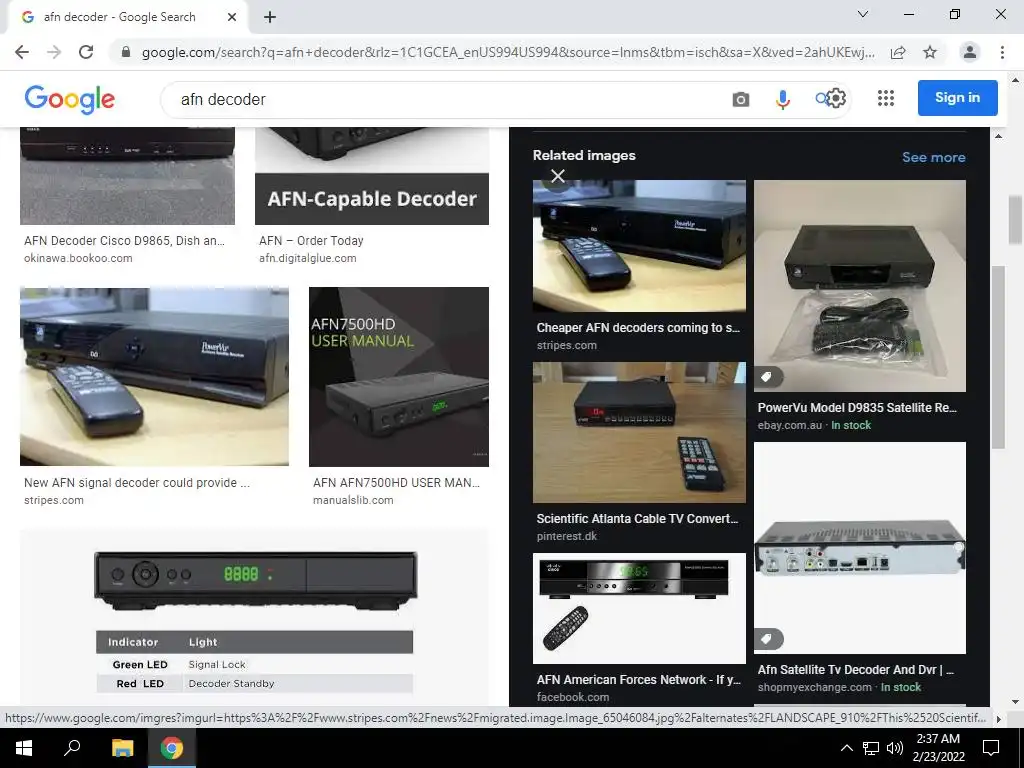1024x768 pixels.
Task: Click preview panel scroll up arrow
Action: tap(998, 136)
